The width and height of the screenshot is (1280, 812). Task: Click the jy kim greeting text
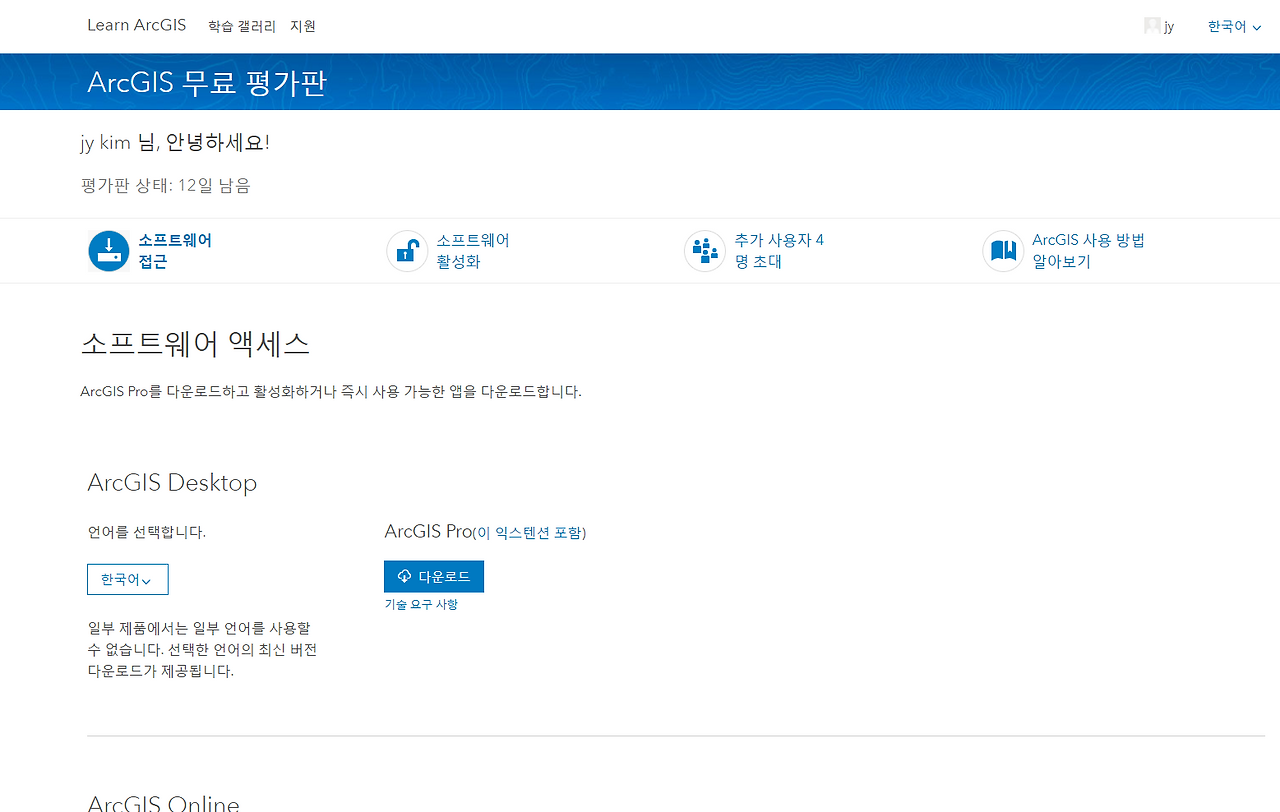(x=175, y=142)
